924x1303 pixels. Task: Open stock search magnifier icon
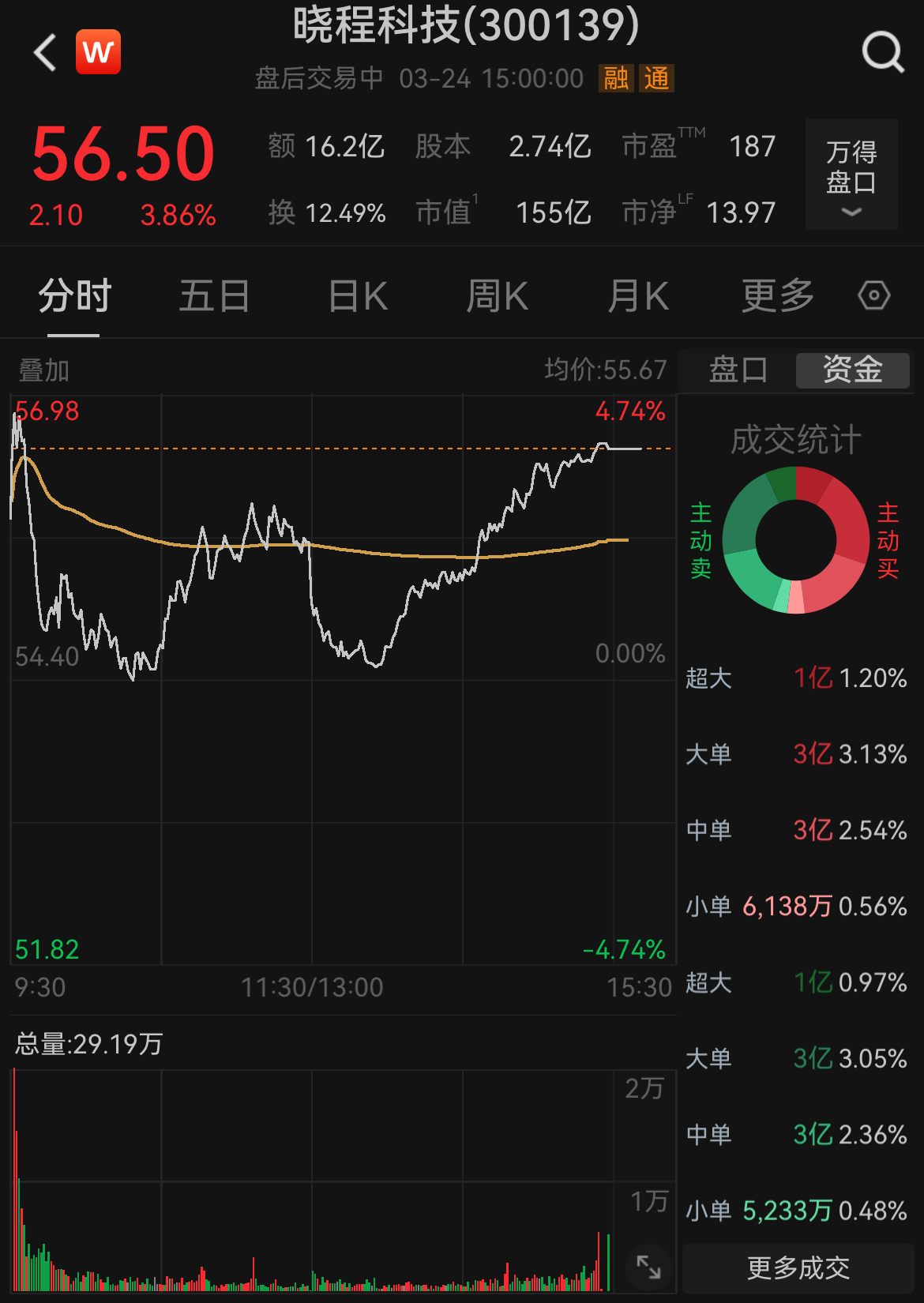(x=882, y=53)
